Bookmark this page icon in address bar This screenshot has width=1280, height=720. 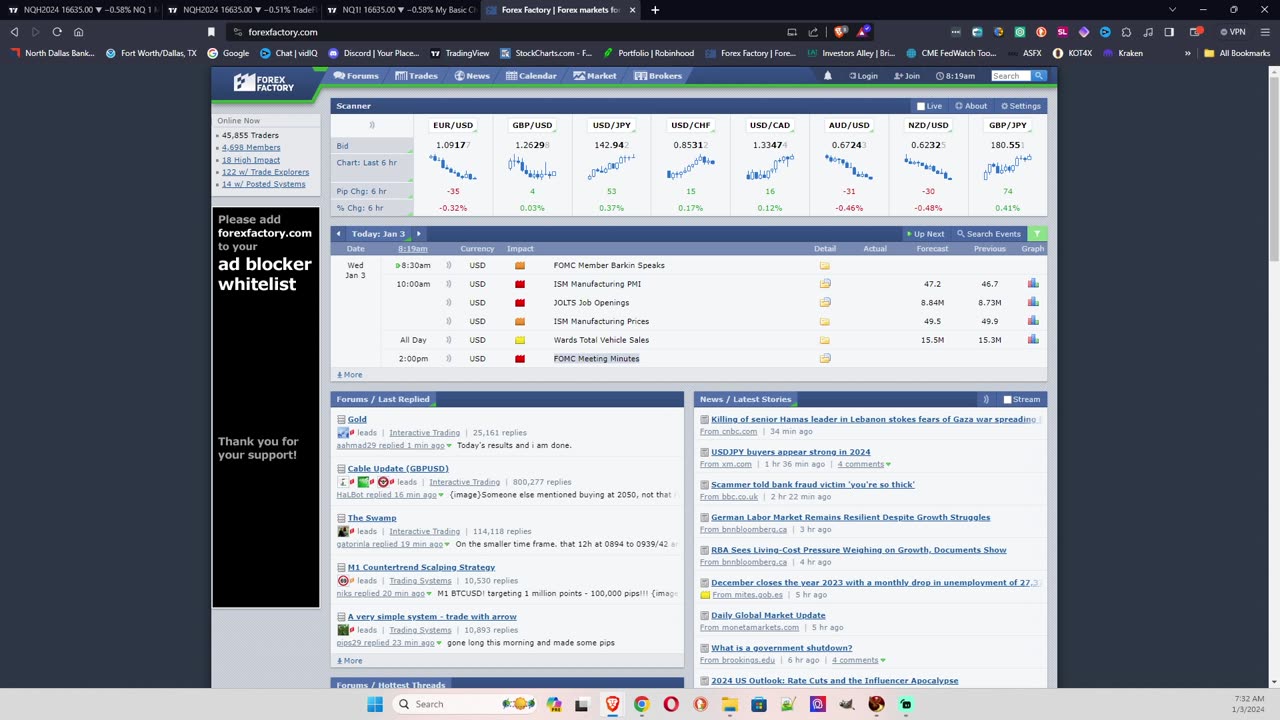[211, 32]
